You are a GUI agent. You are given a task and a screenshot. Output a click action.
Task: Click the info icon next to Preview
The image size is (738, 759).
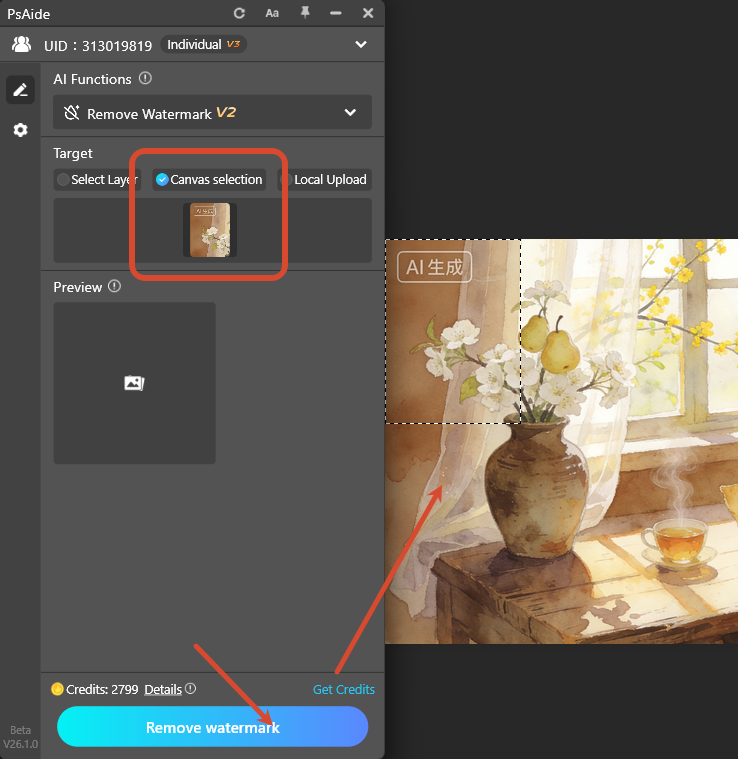click(x=114, y=287)
